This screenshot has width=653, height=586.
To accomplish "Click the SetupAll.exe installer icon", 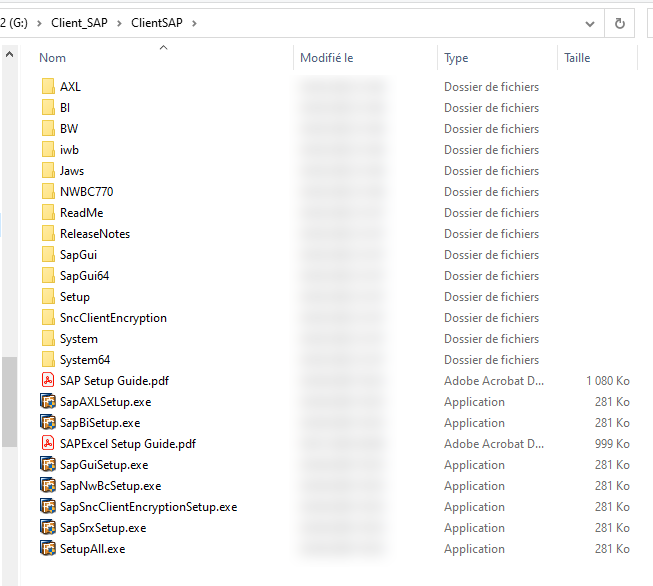I will click(48, 549).
